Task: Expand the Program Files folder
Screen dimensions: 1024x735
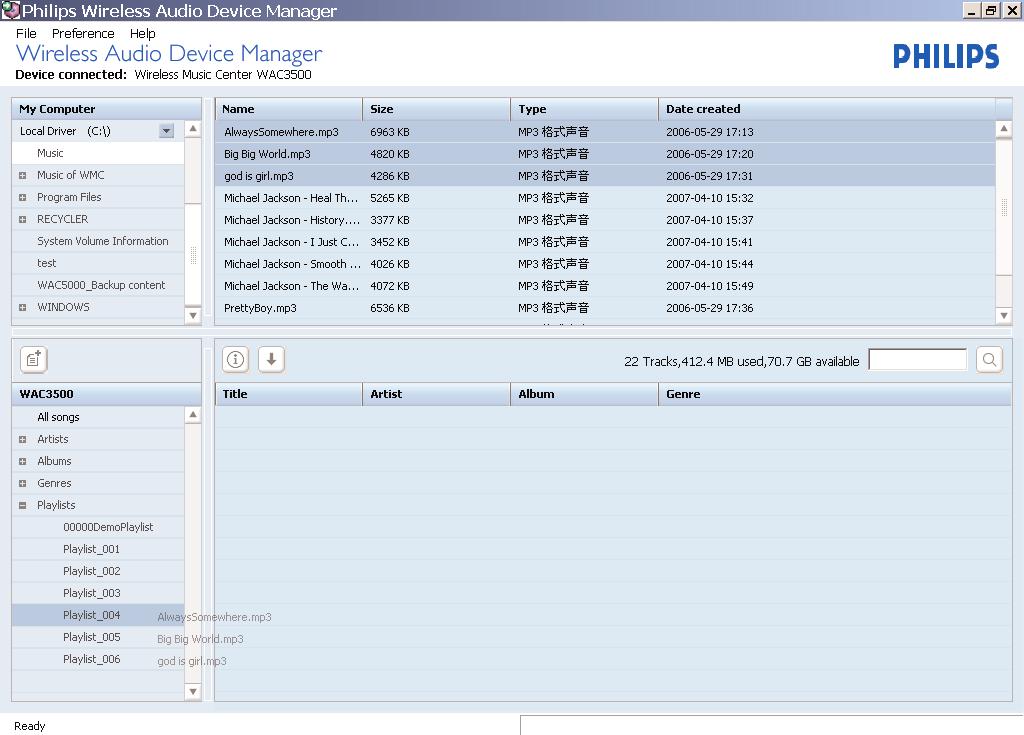Action: pyautogui.click(x=22, y=197)
